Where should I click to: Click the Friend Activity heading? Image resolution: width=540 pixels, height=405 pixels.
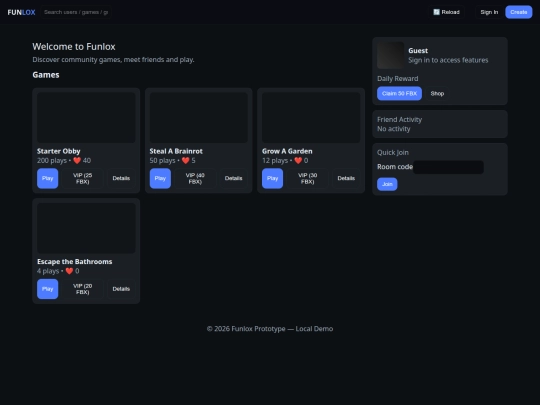399,120
